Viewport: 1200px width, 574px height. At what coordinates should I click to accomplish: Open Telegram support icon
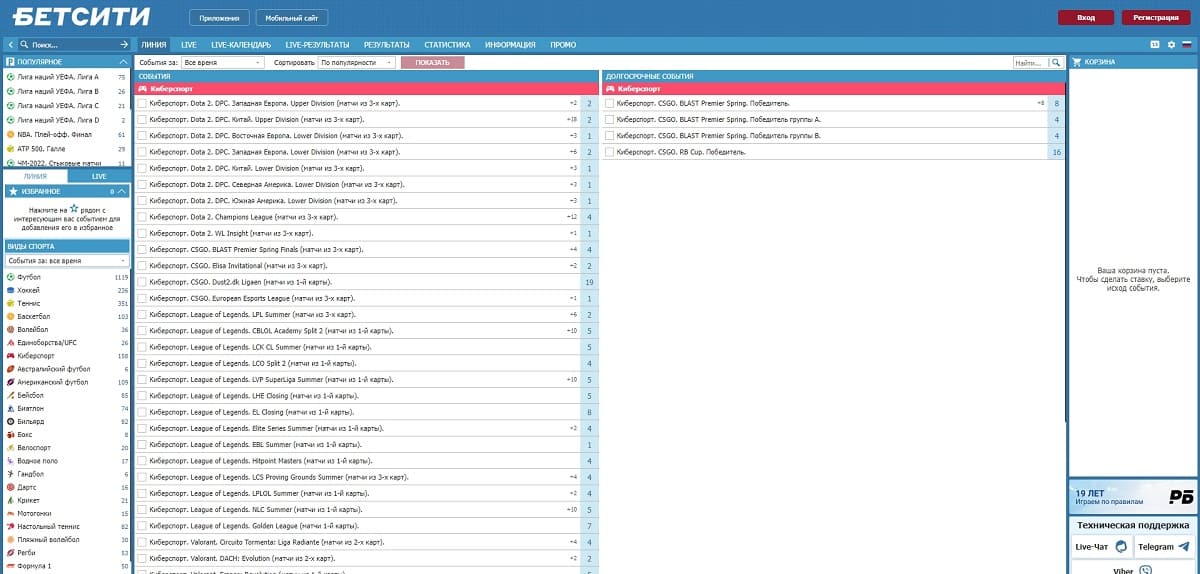pos(1184,547)
